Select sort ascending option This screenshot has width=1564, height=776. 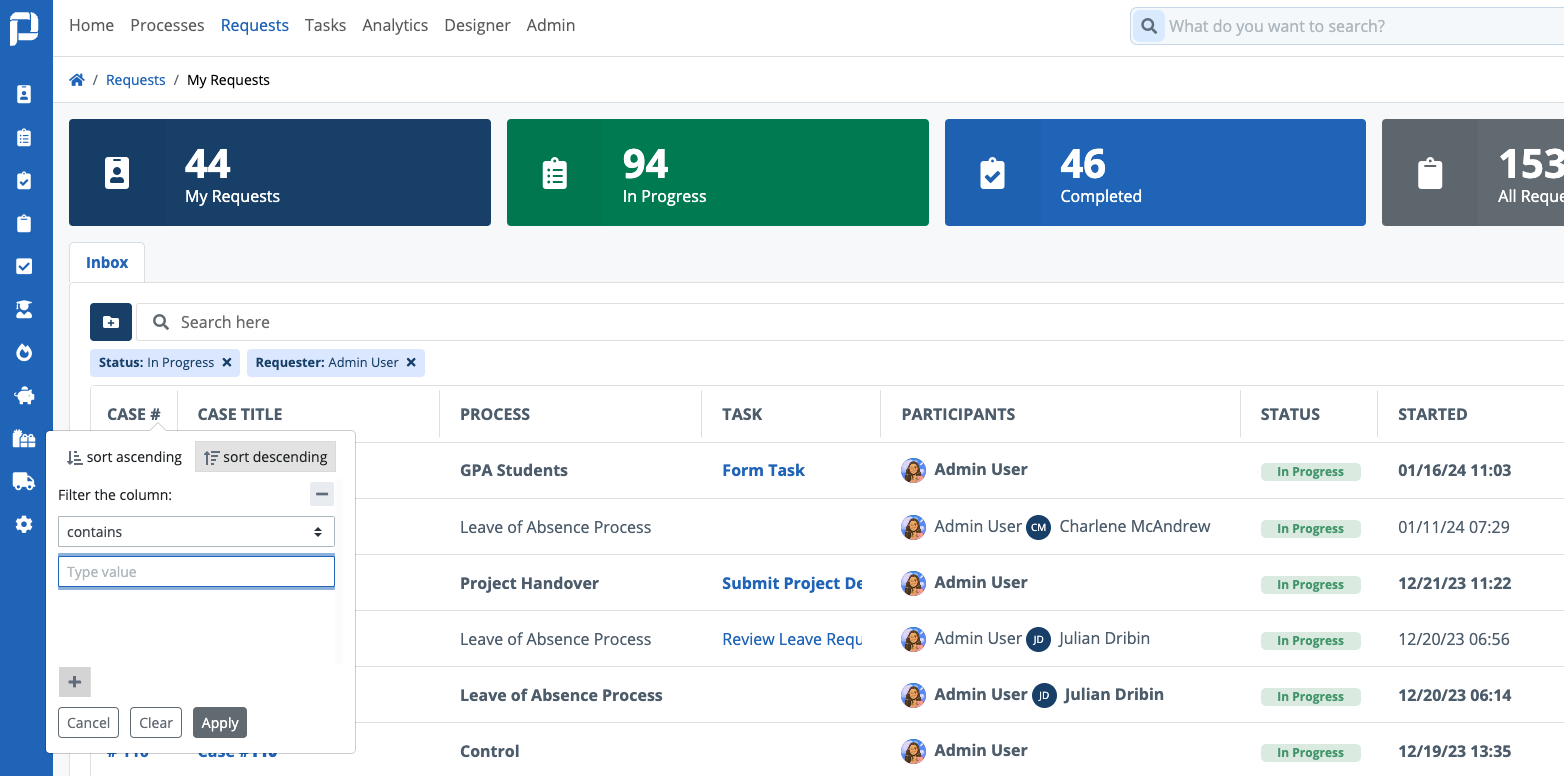tap(124, 457)
